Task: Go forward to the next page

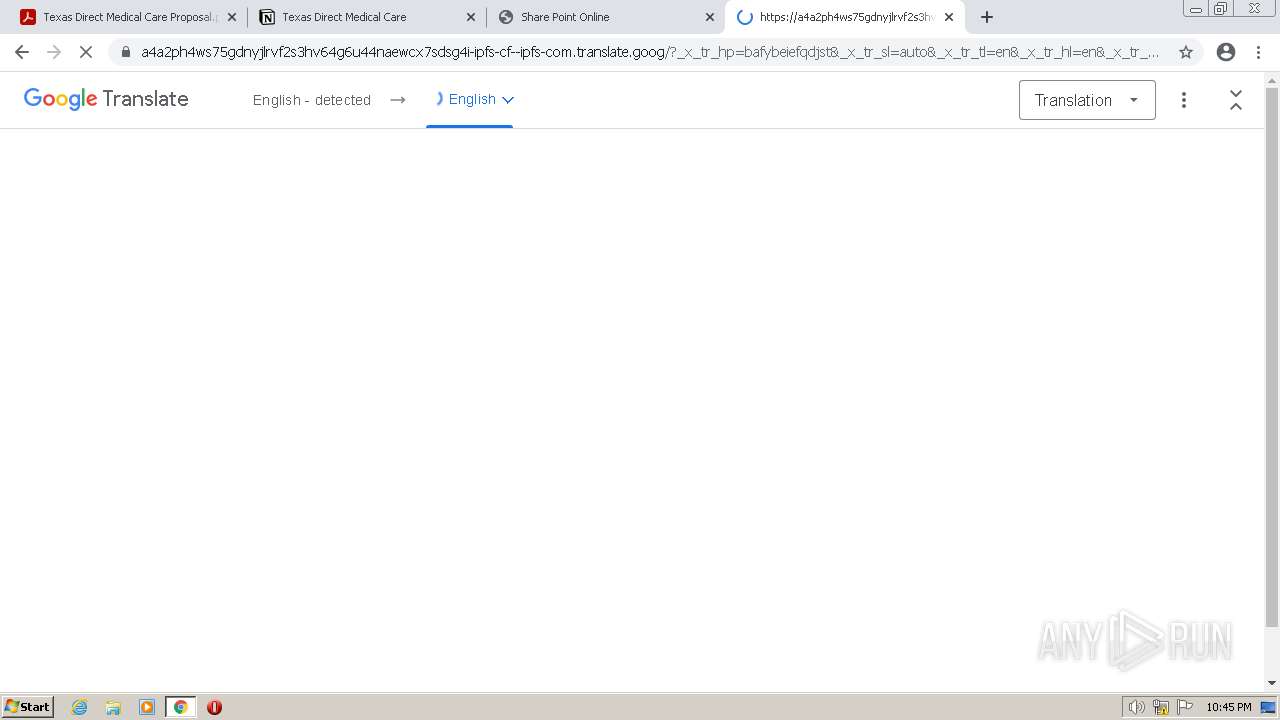Action: coord(54,52)
